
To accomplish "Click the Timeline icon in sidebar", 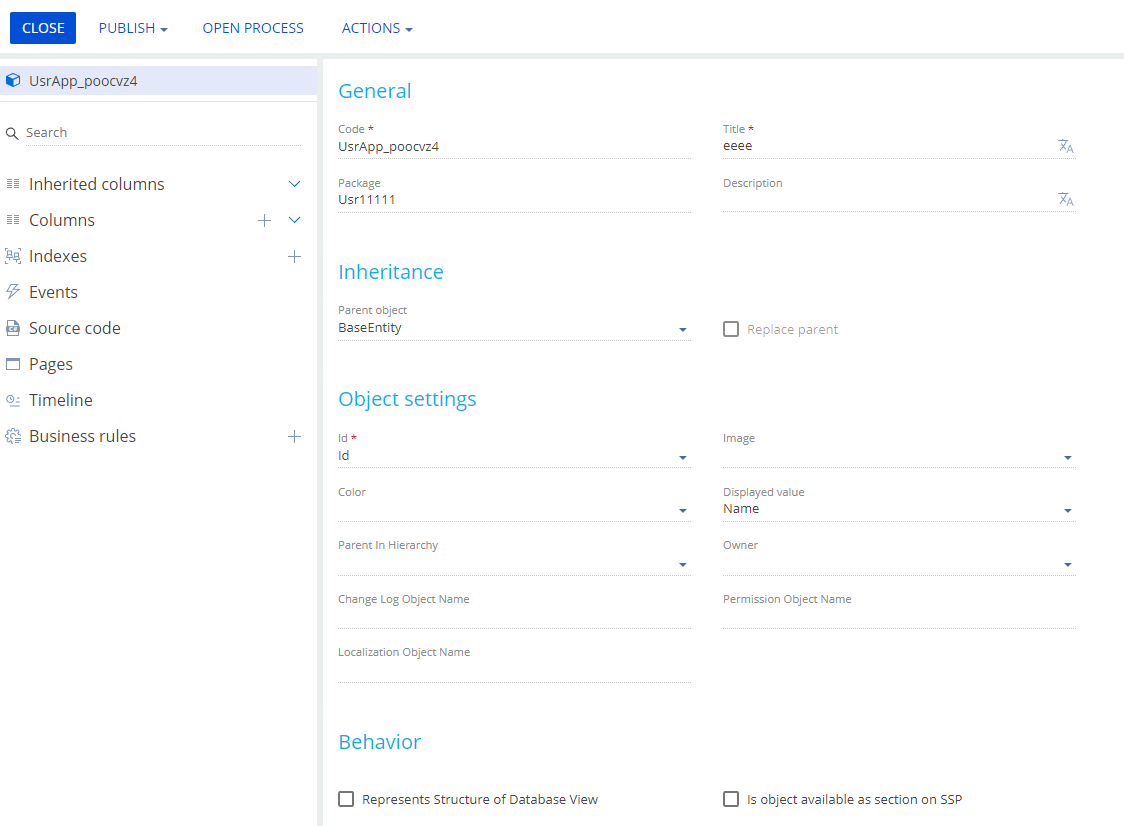I will pos(13,400).
